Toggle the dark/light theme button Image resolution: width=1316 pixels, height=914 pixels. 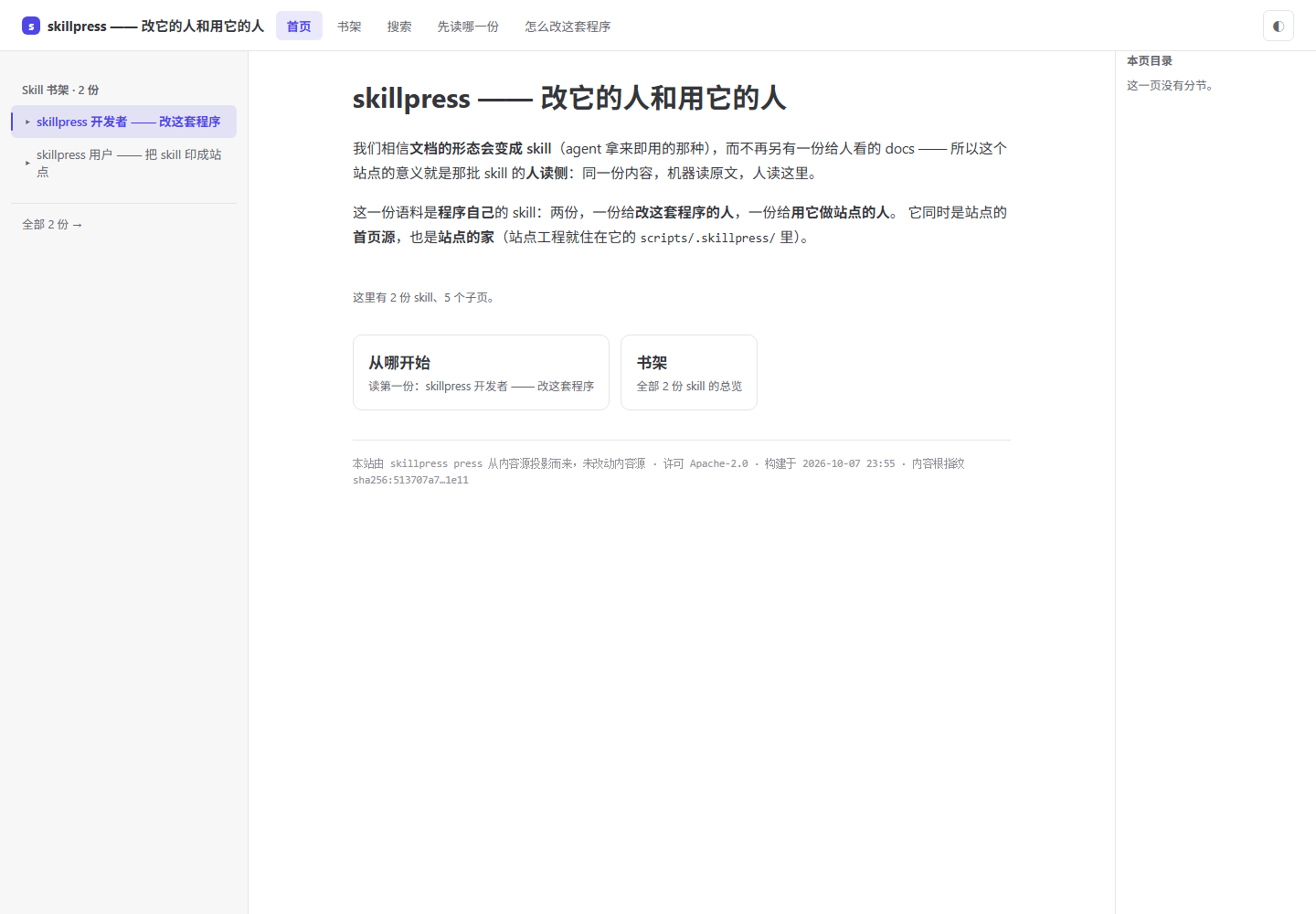click(1279, 26)
